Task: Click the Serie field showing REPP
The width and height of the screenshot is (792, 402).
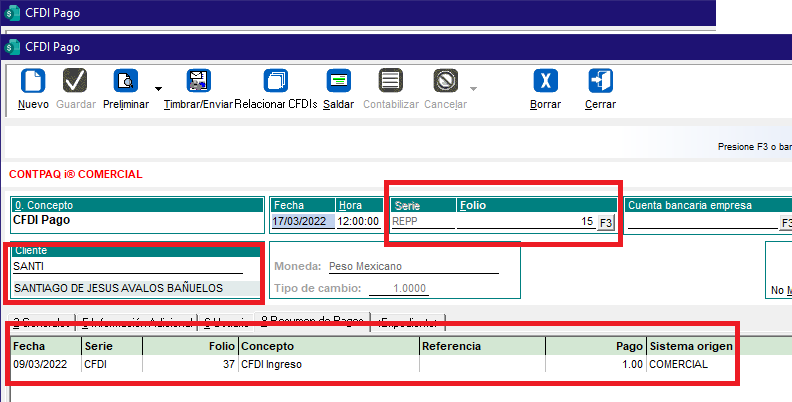Action: click(x=420, y=222)
